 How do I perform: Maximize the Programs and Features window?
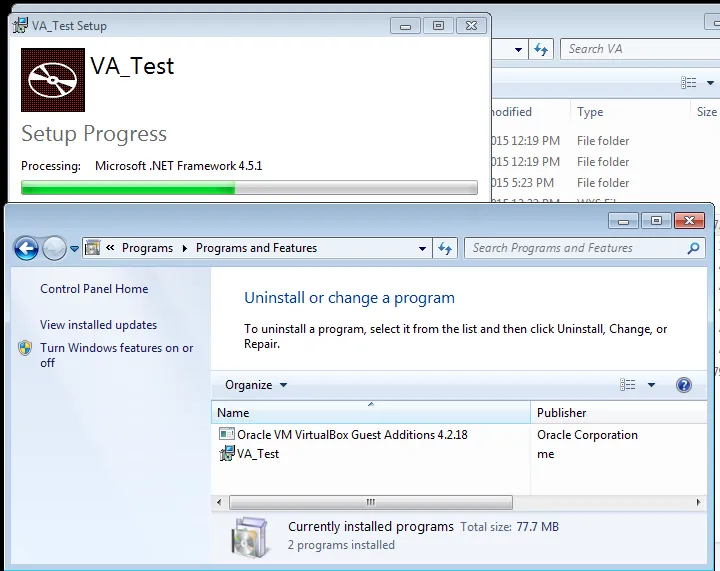pyautogui.click(x=656, y=221)
